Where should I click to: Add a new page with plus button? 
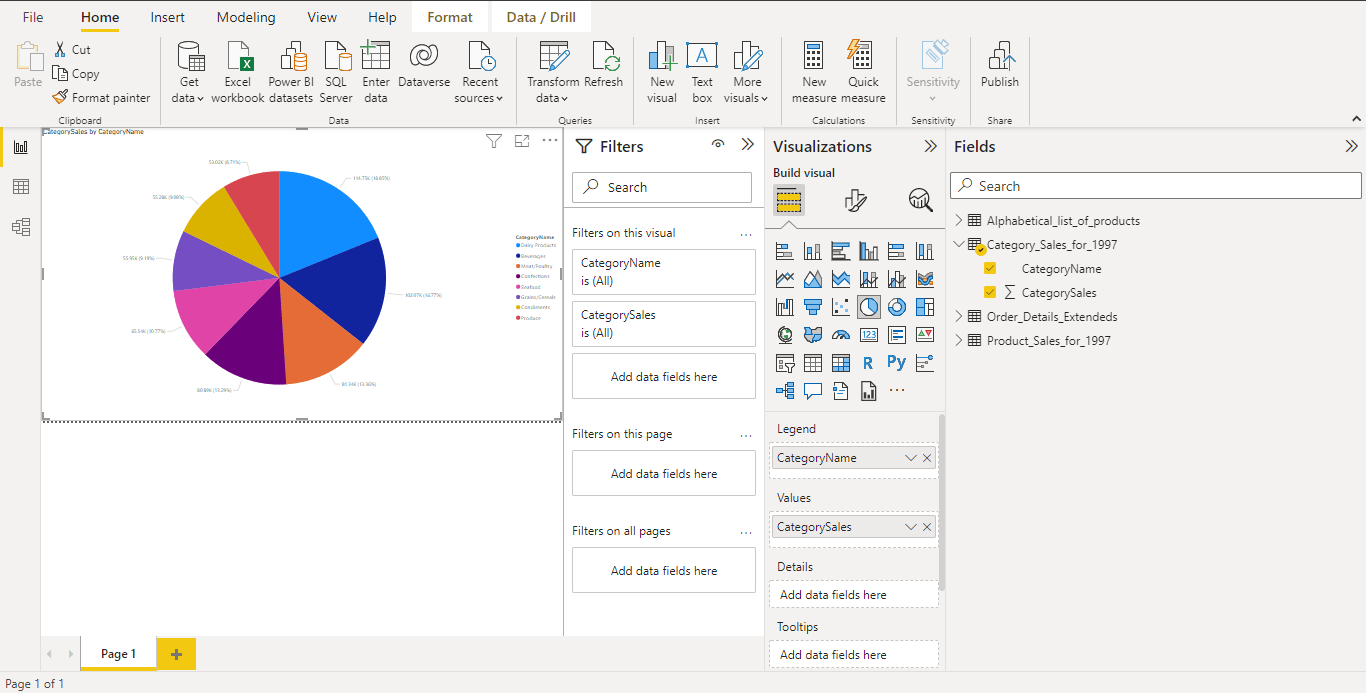pyautogui.click(x=177, y=654)
